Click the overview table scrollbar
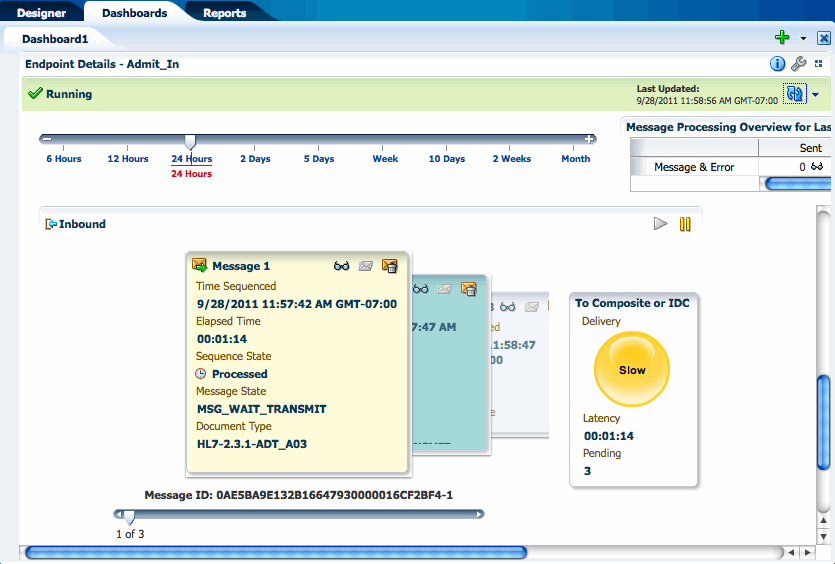 pyautogui.click(x=797, y=184)
